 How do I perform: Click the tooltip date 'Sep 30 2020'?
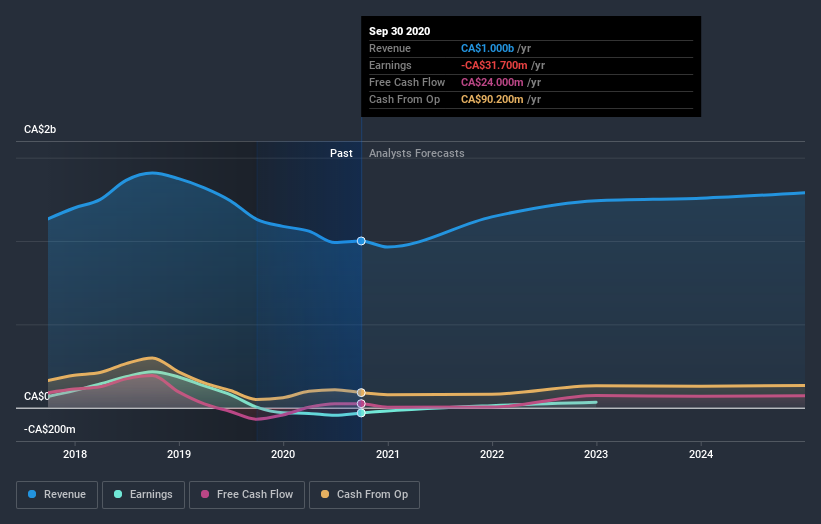[400, 31]
